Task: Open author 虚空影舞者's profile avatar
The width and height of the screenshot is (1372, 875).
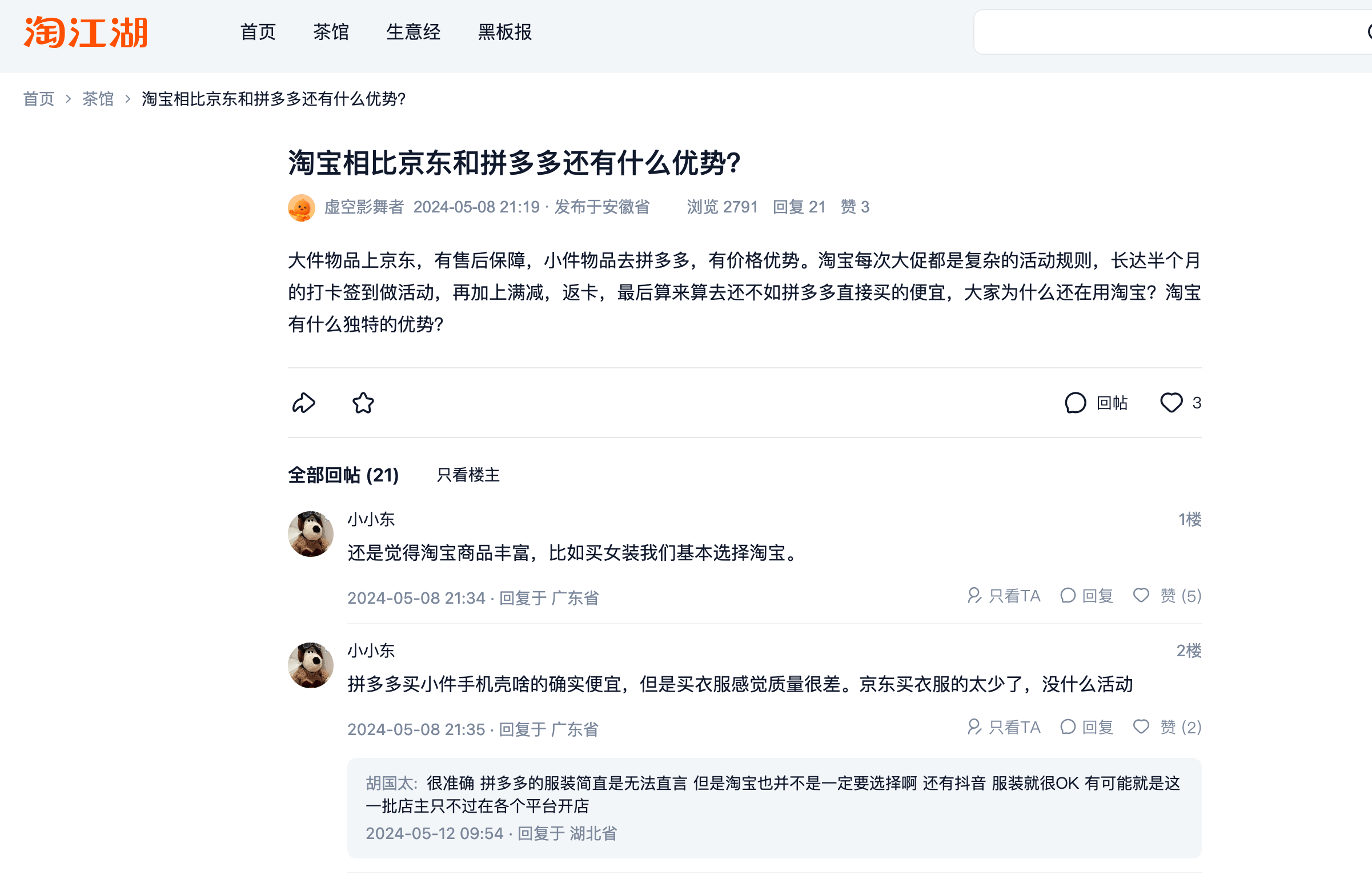Action: point(302,207)
